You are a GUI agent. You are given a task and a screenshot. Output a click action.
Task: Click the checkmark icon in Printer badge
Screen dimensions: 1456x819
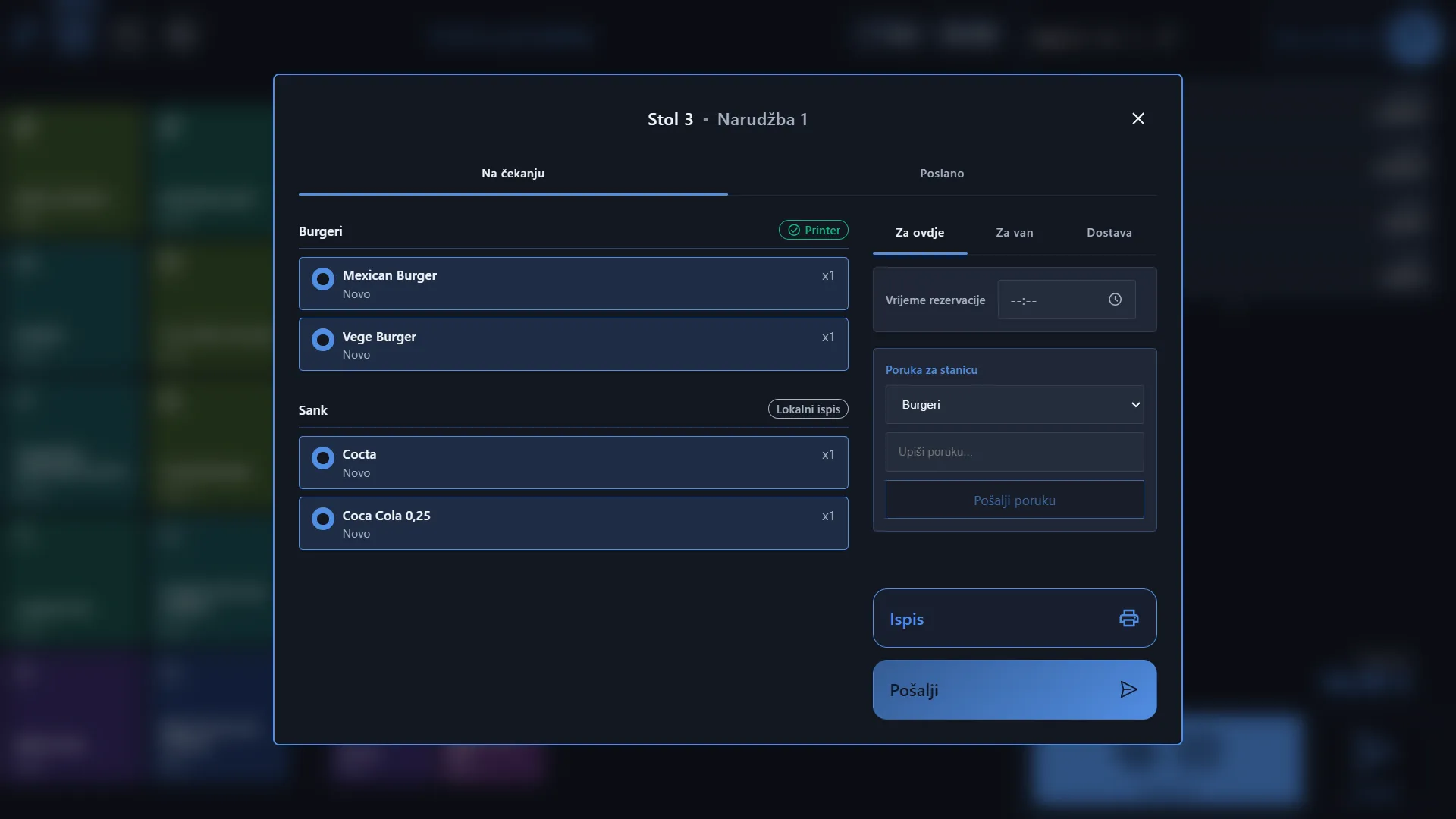point(794,231)
